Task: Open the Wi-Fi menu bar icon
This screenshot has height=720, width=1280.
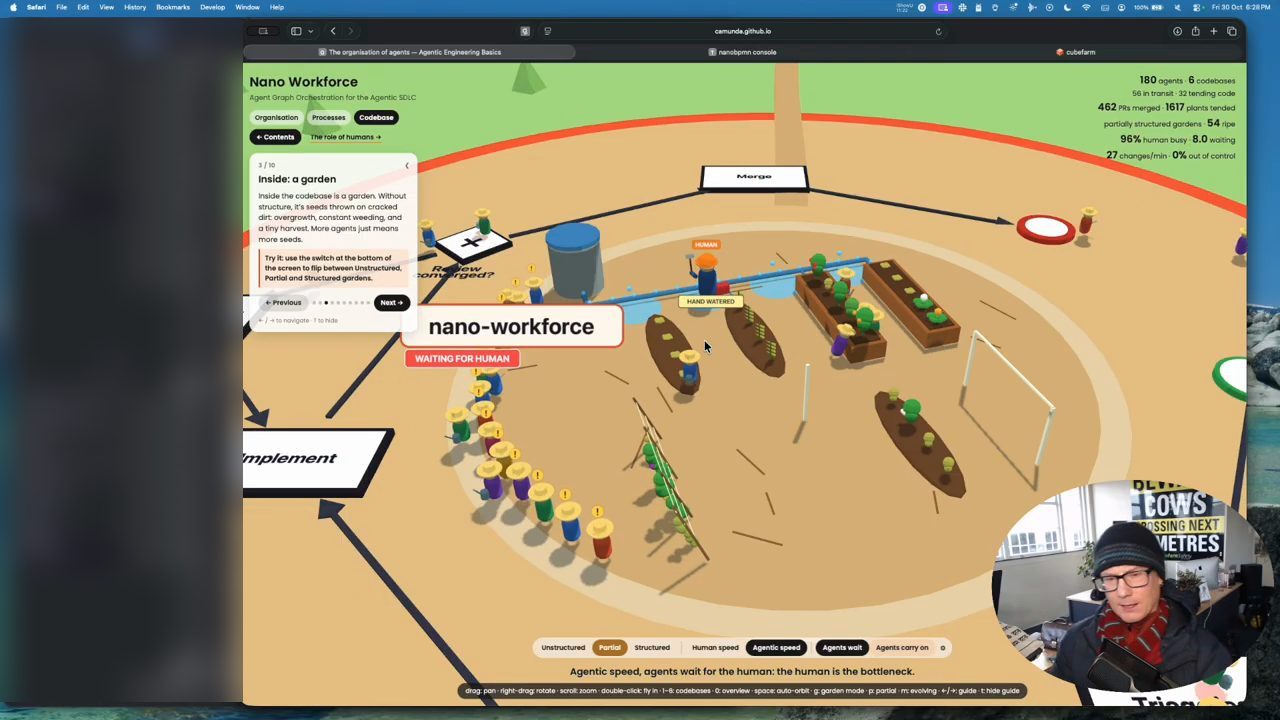Action: tap(1086, 7)
